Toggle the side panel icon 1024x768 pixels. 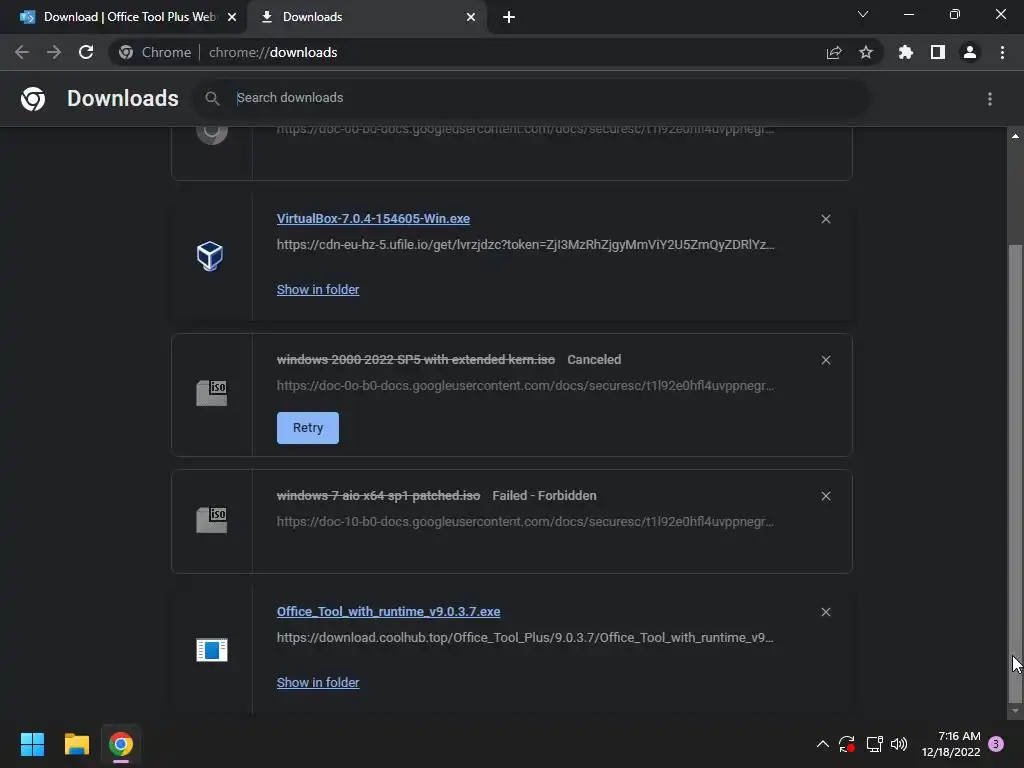938,52
